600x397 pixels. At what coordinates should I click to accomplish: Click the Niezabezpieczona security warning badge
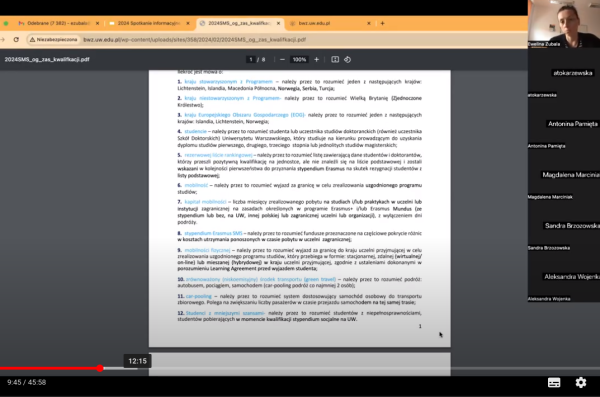tap(54, 39)
